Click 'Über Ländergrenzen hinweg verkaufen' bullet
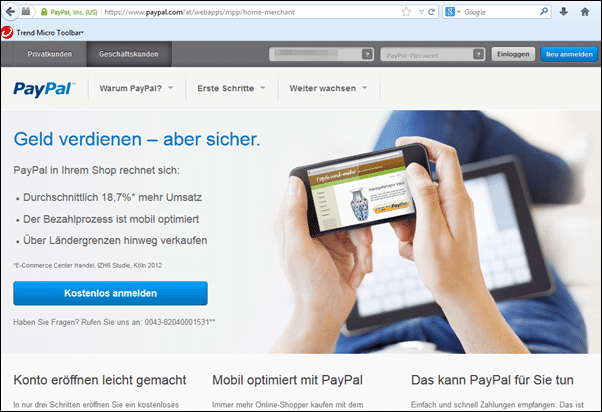The height and width of the screenshot is (412, 602). pos(115,240)
